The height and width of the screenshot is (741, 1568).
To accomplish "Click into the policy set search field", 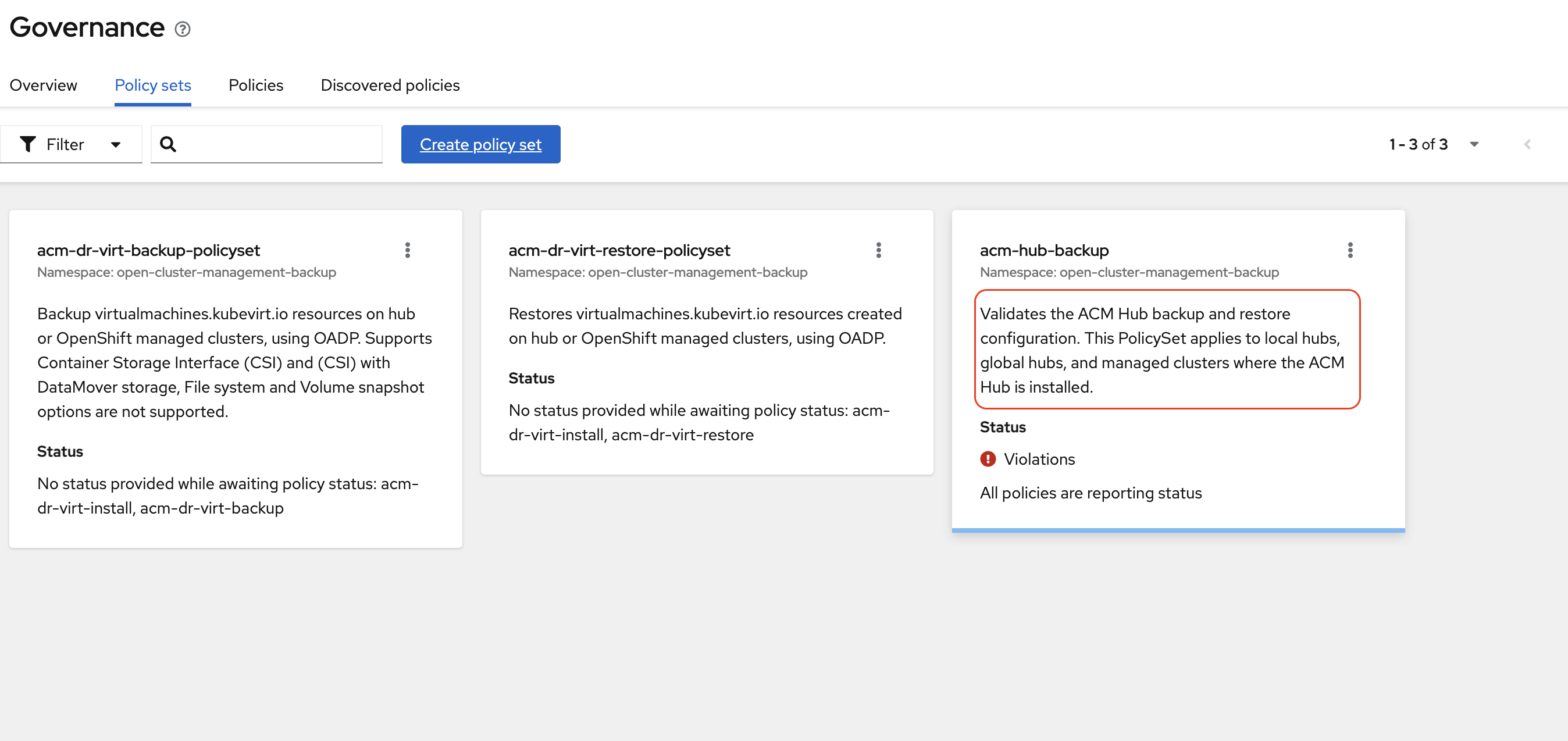I will 277,144.
